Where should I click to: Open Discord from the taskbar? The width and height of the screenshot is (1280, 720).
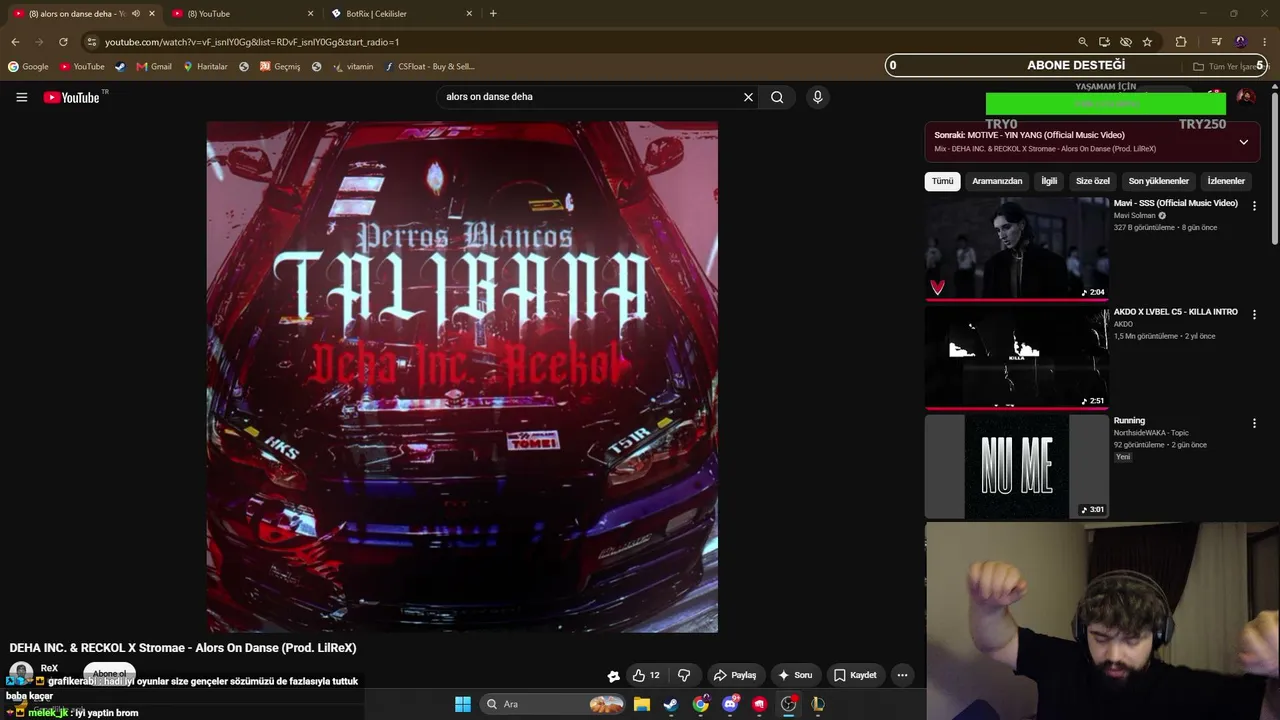[730, 704]
